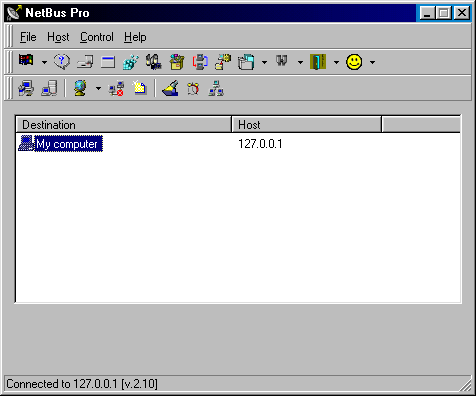Click the computer icon beside 'My computer'
The image size is (476, 396).
(x=26, y=143)
